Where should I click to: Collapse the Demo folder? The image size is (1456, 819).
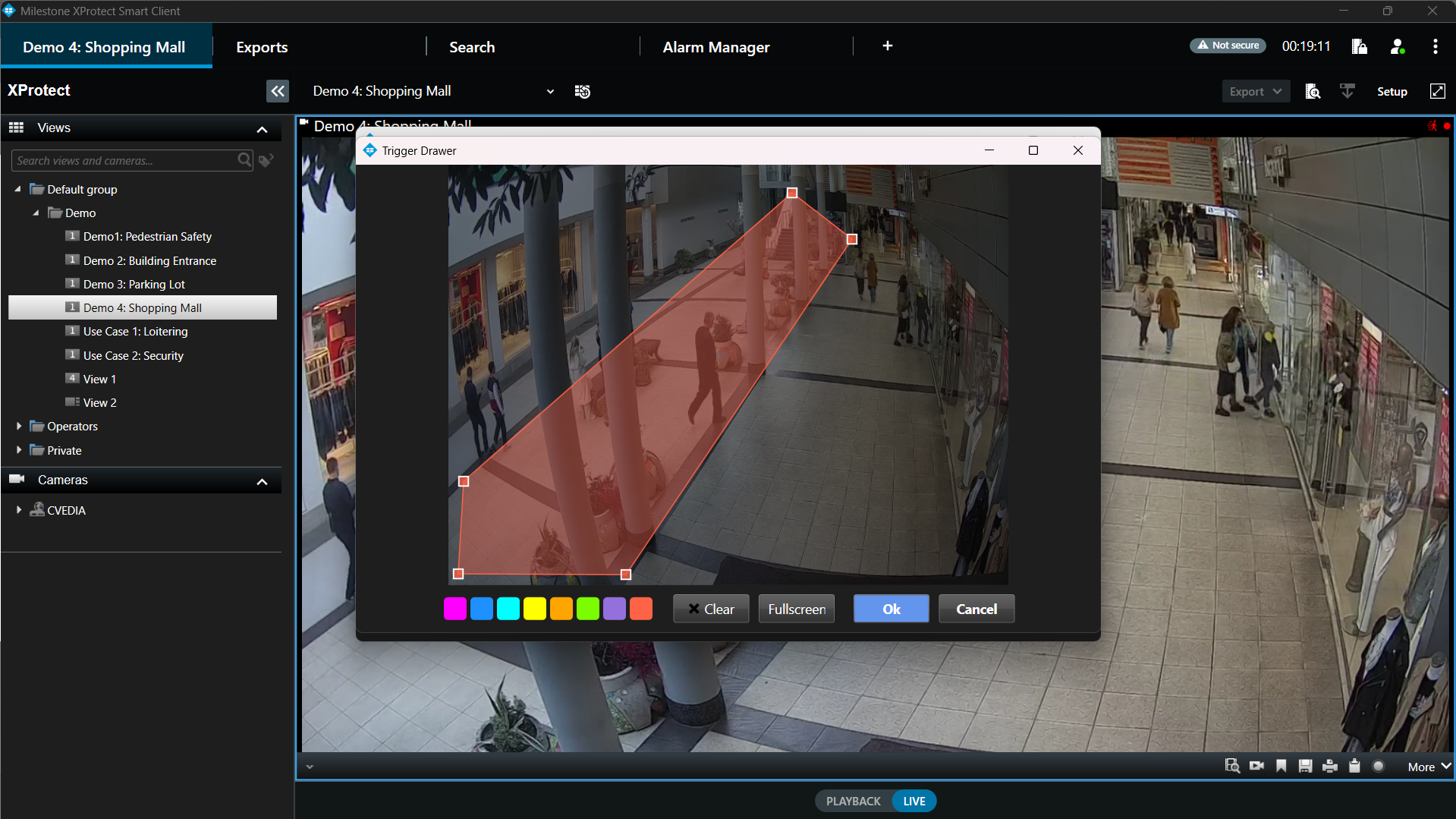point(36,213)
